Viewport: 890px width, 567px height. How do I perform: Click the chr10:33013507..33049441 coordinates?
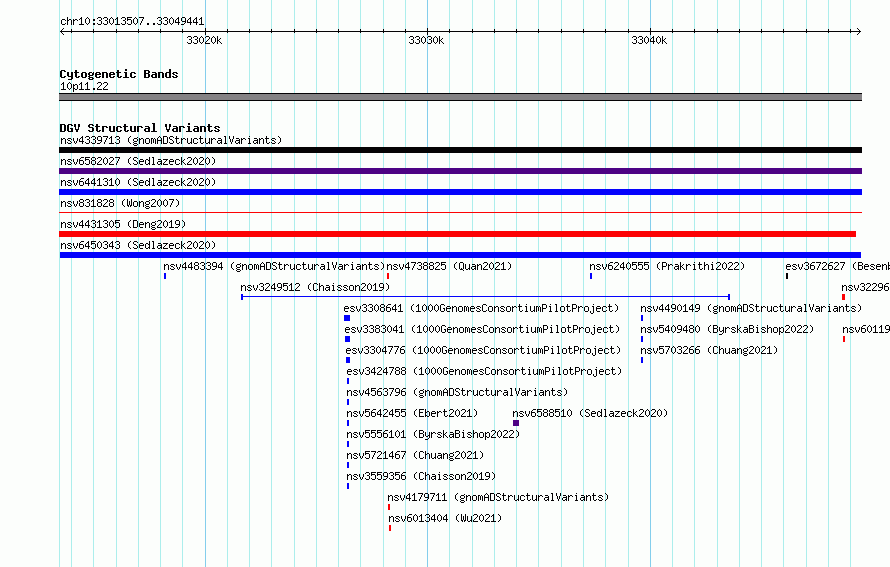pyautogui.click(x=132, y=21)
